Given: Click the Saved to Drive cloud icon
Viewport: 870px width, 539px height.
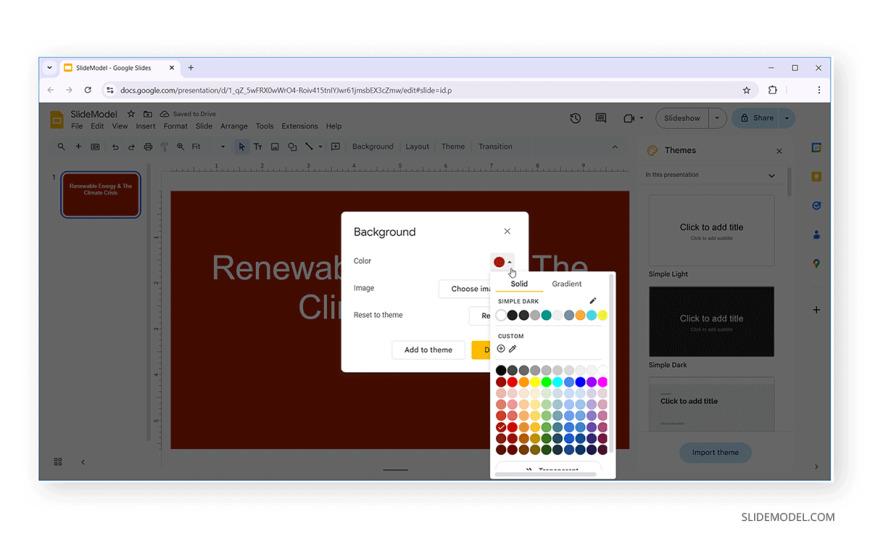Looking at the screenshot, I should pos(164,114).
